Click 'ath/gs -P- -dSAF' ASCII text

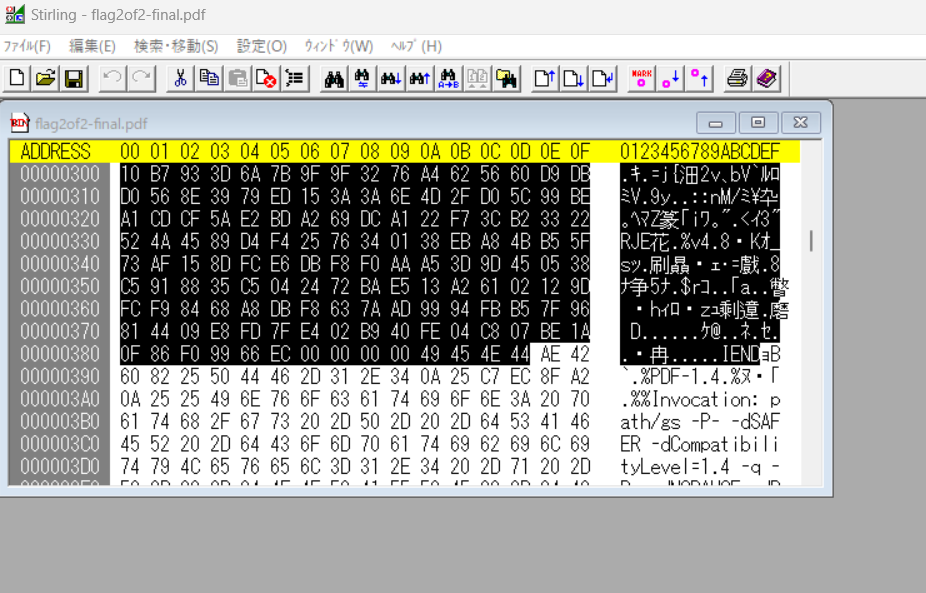(x=700, y=421)
